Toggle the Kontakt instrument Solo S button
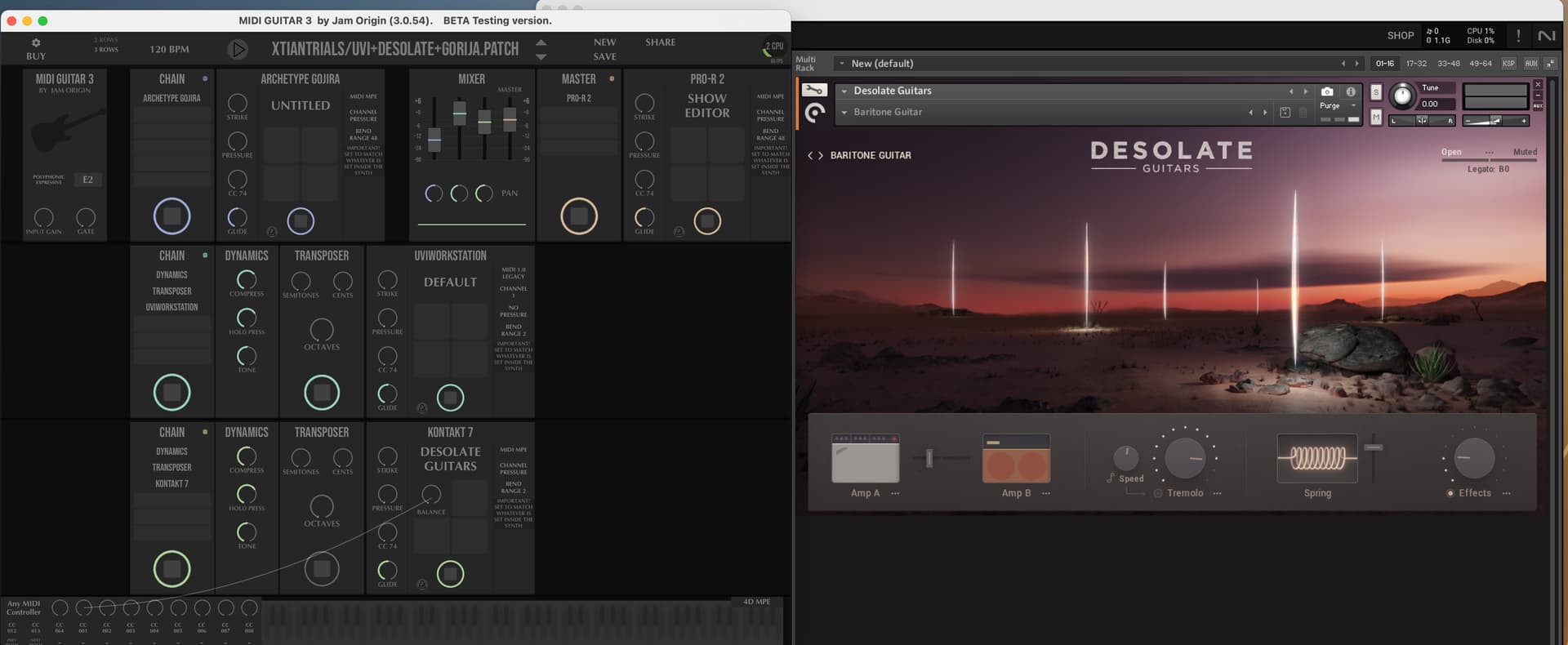1568x645 pixels. click(x=1376, y=92)
